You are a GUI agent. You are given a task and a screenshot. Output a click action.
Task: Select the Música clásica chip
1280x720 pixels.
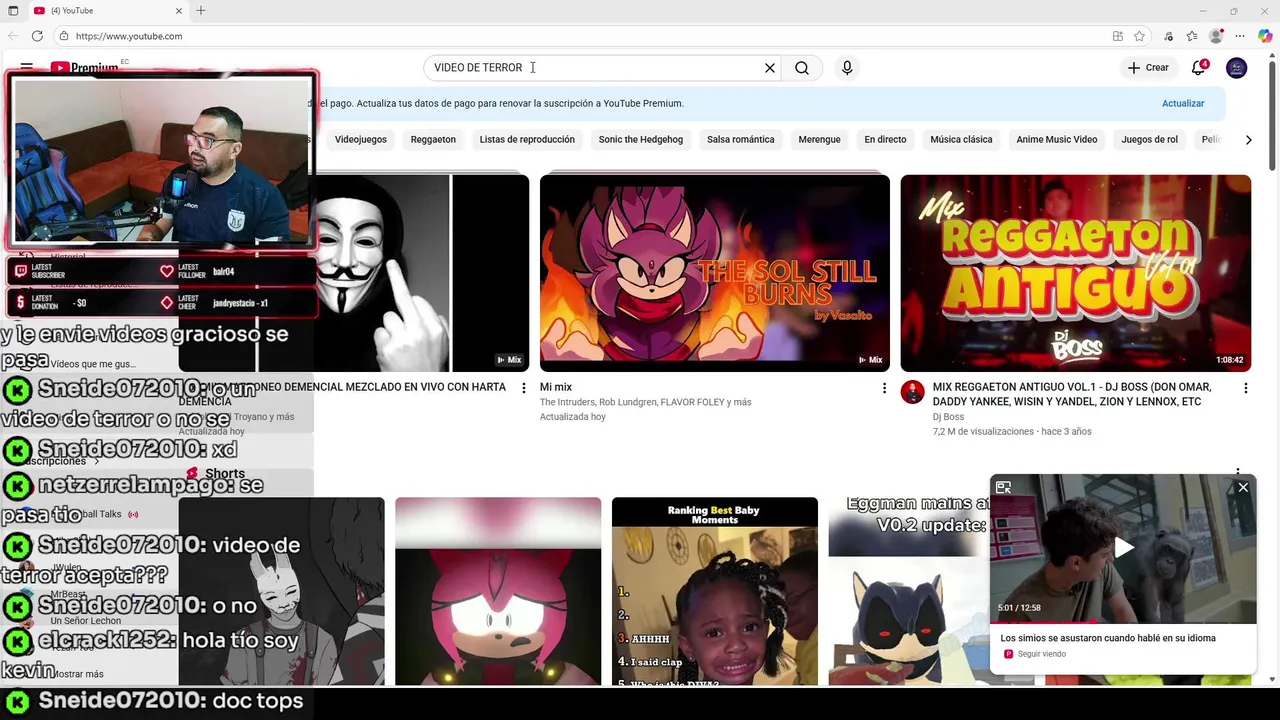tap(961, 140)
